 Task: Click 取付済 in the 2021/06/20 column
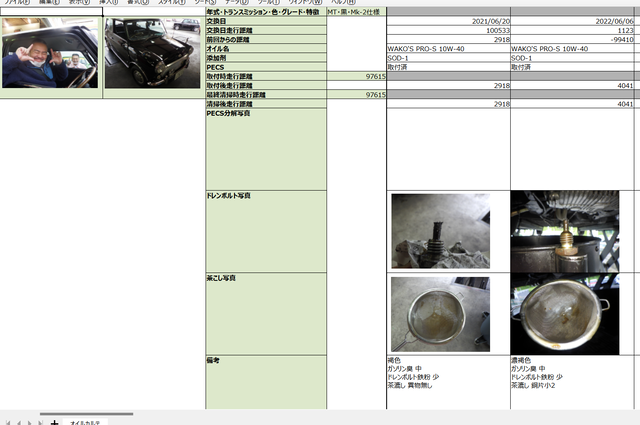click(x=449, y=67)
